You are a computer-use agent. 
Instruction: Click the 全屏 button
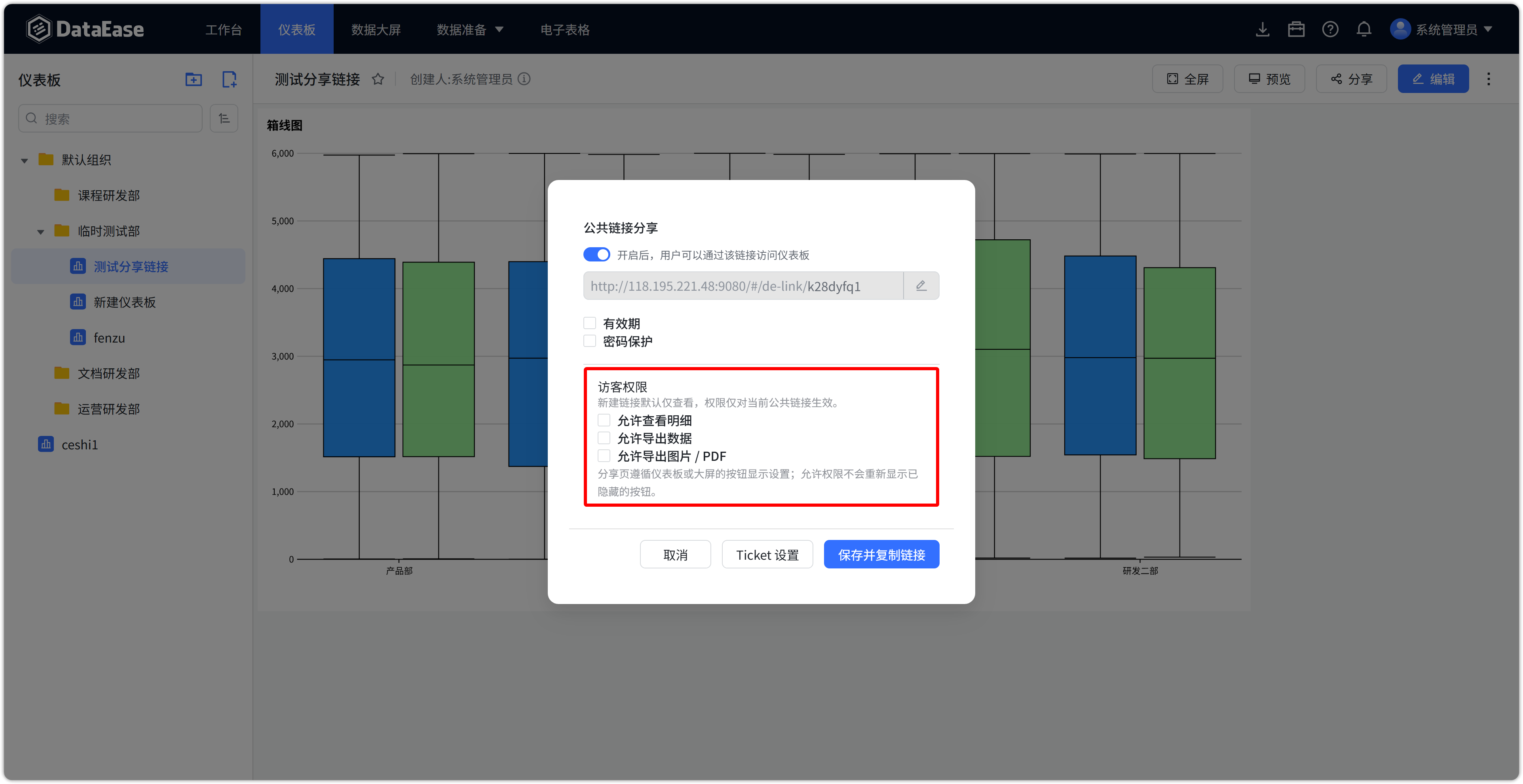tap(1187, 79)
